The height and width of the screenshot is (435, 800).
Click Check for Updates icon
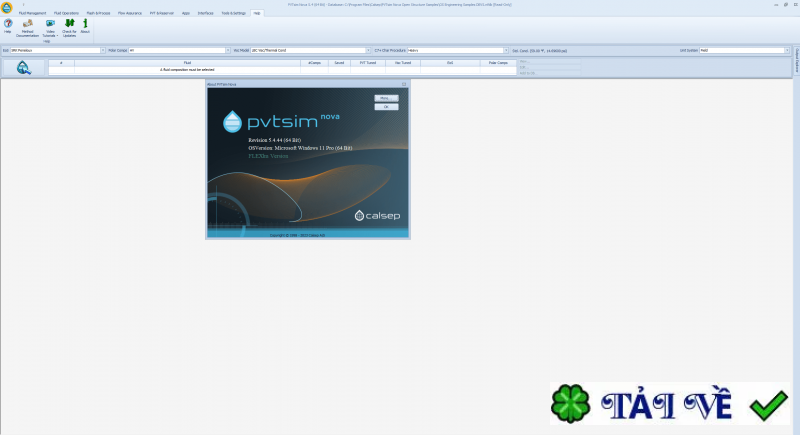69,28
